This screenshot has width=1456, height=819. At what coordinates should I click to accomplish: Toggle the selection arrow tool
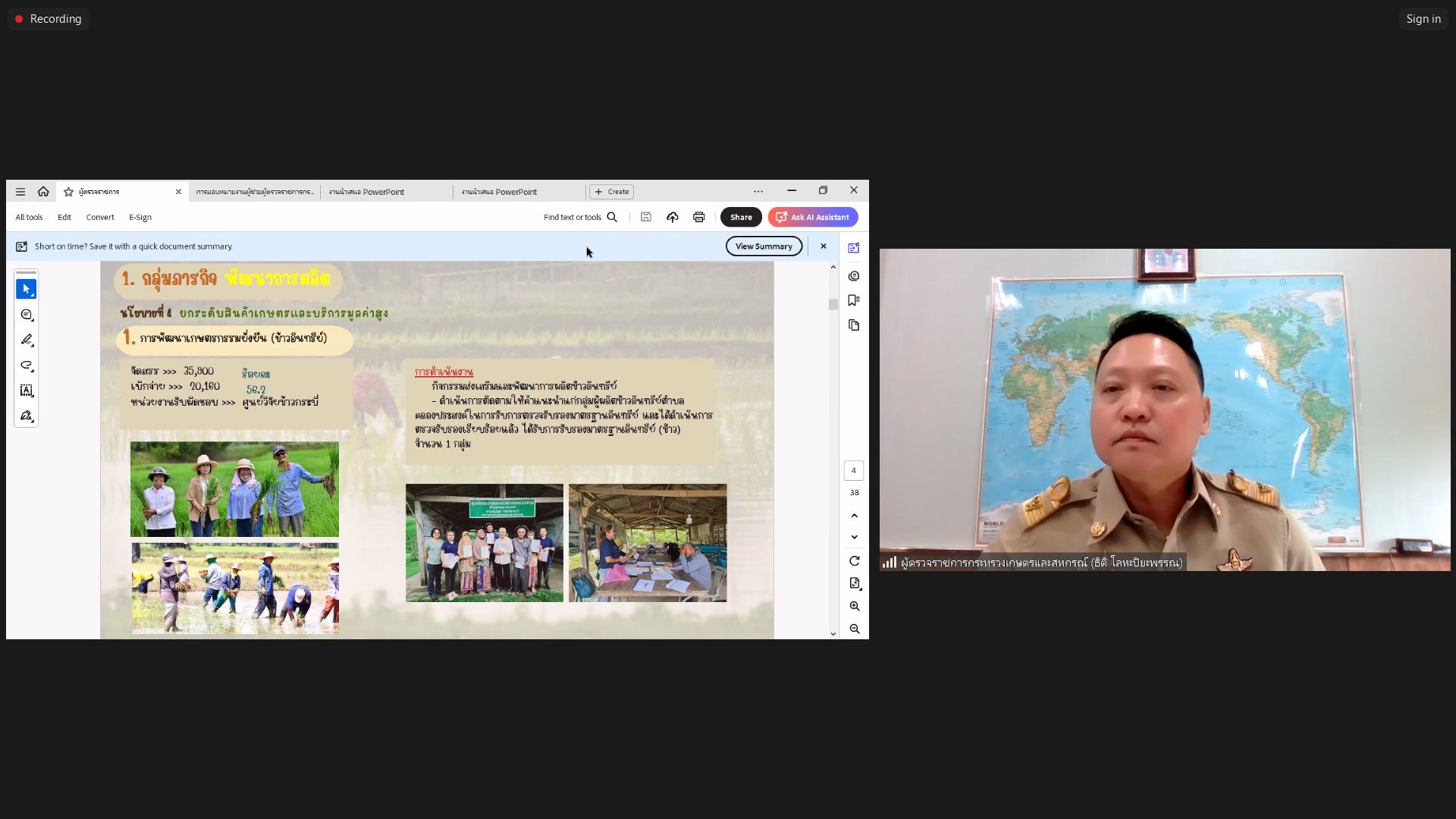pos(27,288)
